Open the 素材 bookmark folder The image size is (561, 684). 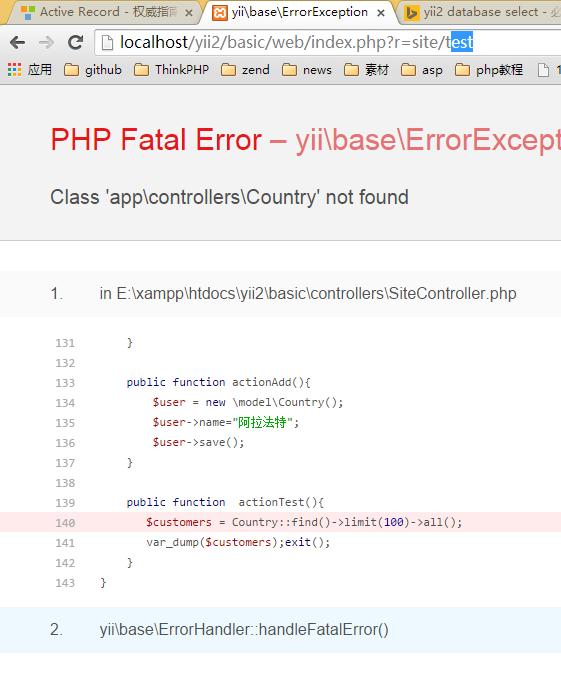tap(366, 70)
